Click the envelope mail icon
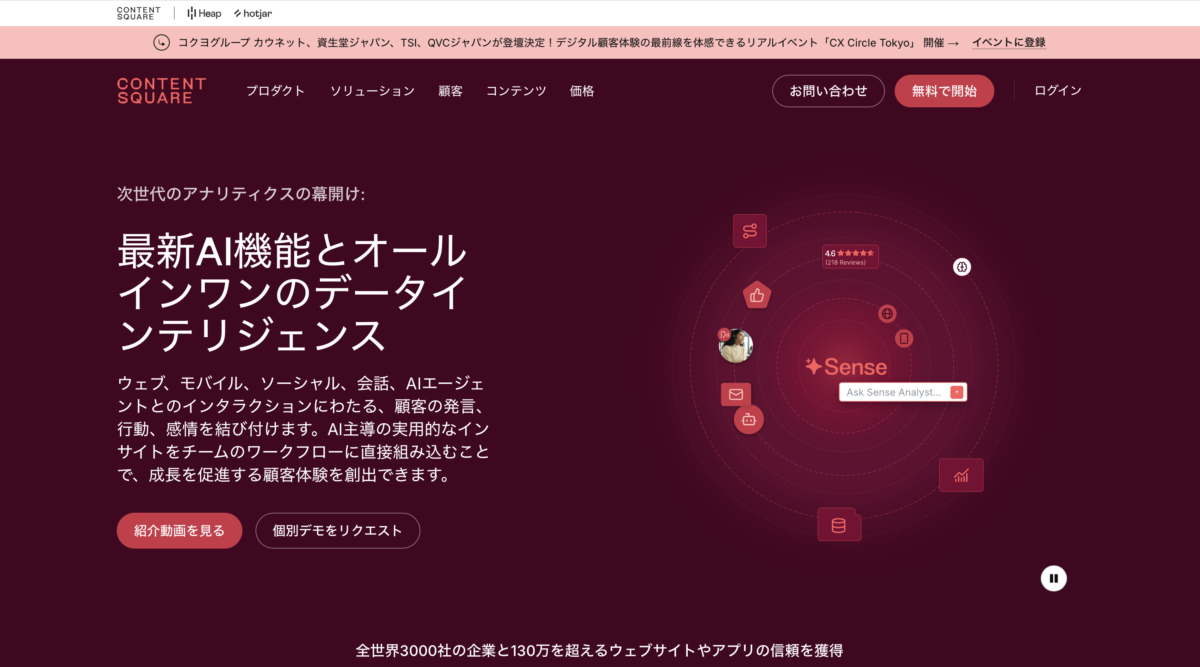Viewport: 1200px width, 667px height. pyautogui.click(x=736, y=394)
